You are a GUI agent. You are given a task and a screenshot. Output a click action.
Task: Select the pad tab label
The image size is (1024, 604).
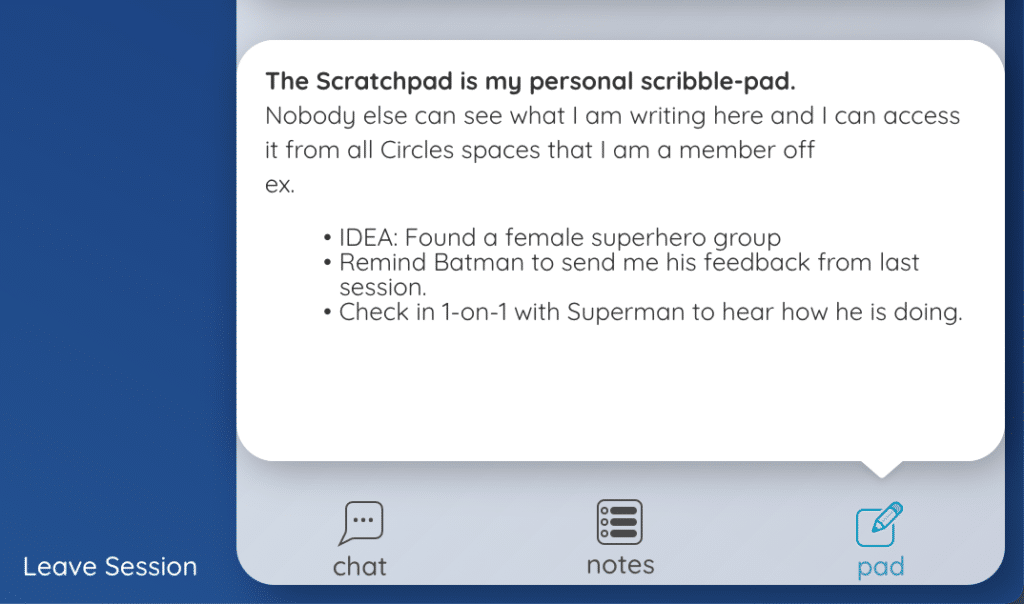click(x=880, y=567)
